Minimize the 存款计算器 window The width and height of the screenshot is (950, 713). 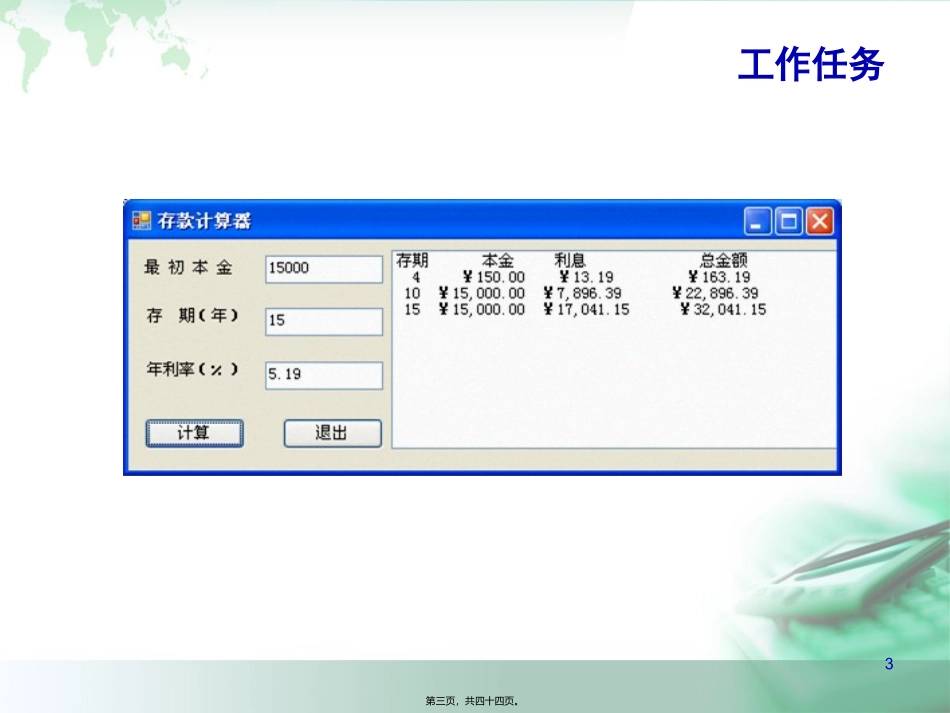pyautogui.click(x=757, y=221)
